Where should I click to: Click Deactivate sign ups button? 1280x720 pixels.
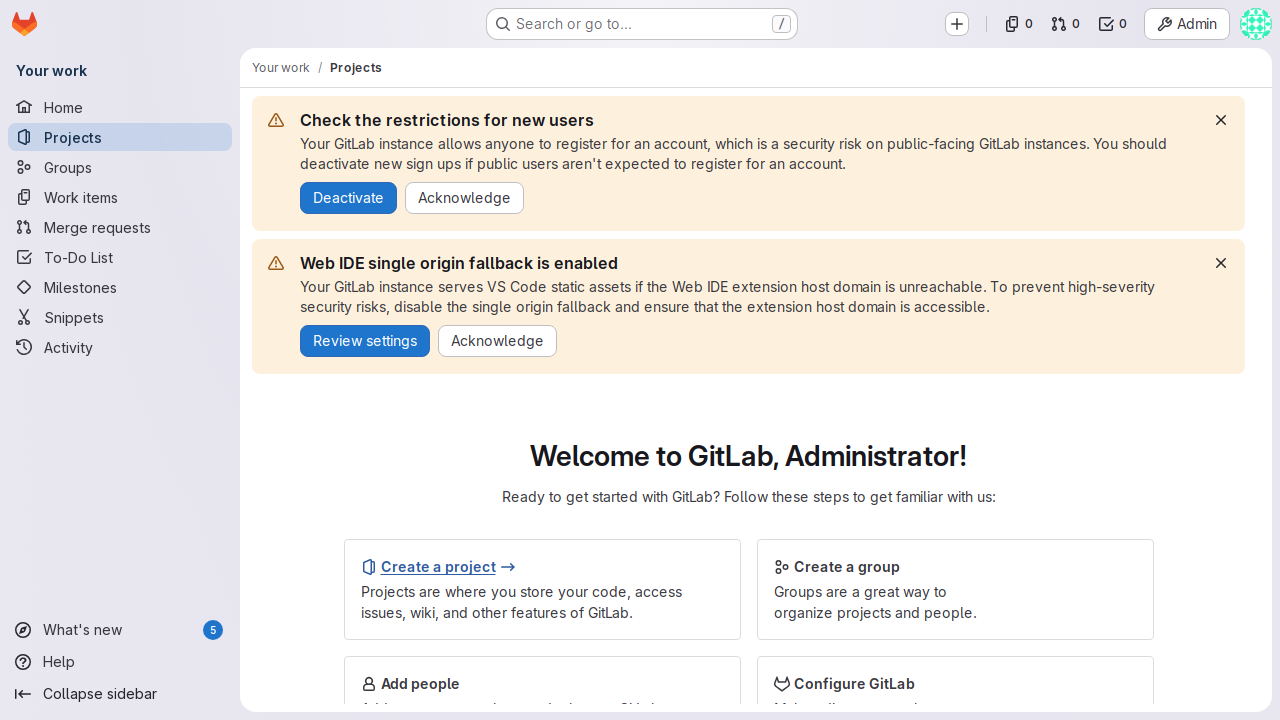click(348, 198)
